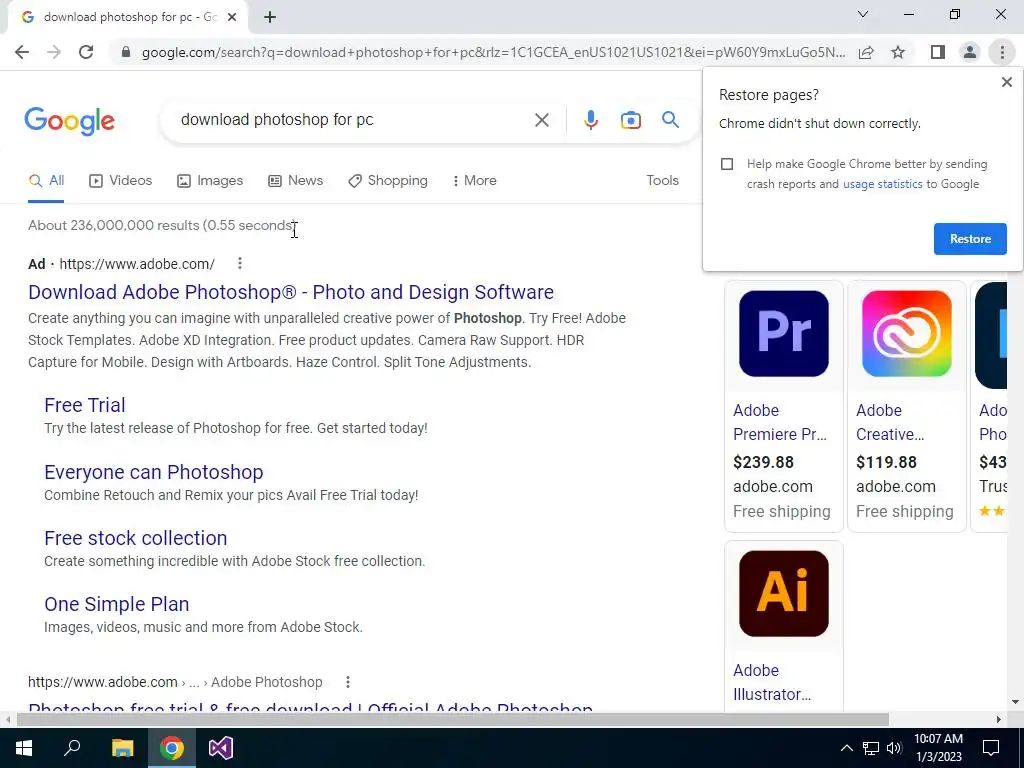Switch to the Videos tab
Image resolution: width=1024 pixels, height=768 pixels.
point(121,181)
